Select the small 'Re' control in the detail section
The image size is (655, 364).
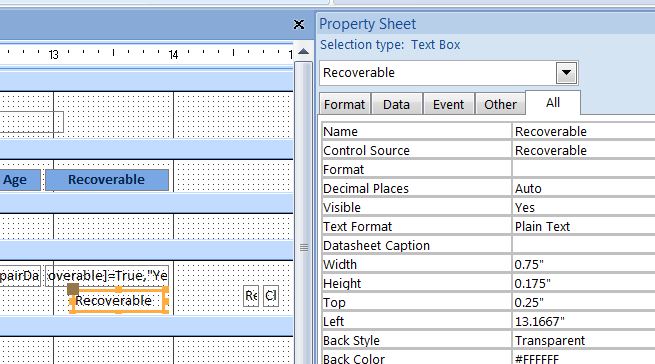tap(251, 296)
